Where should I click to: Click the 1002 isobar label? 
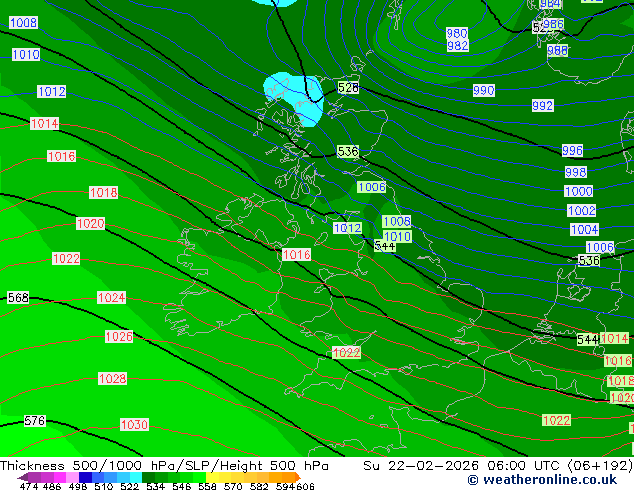[x=582, y=211]
